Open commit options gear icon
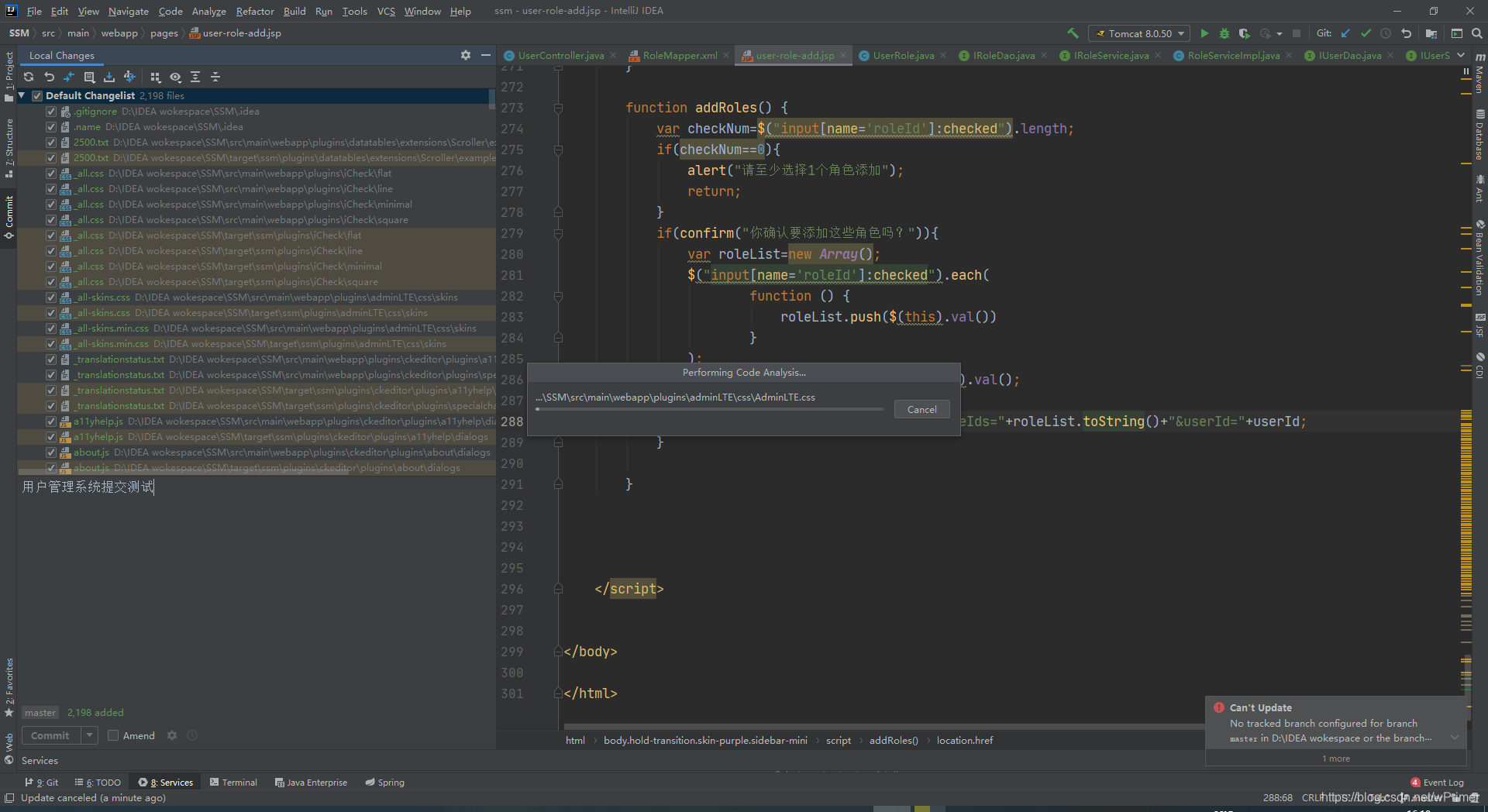The height and width of the screenshot is (812, 1488). pyautogui.click(x=172, y=735)
